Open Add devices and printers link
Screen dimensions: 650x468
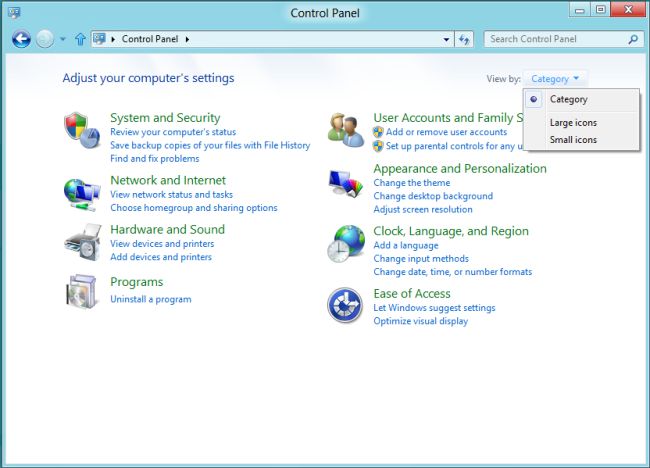pyautogui.click(x=161, y=257)
